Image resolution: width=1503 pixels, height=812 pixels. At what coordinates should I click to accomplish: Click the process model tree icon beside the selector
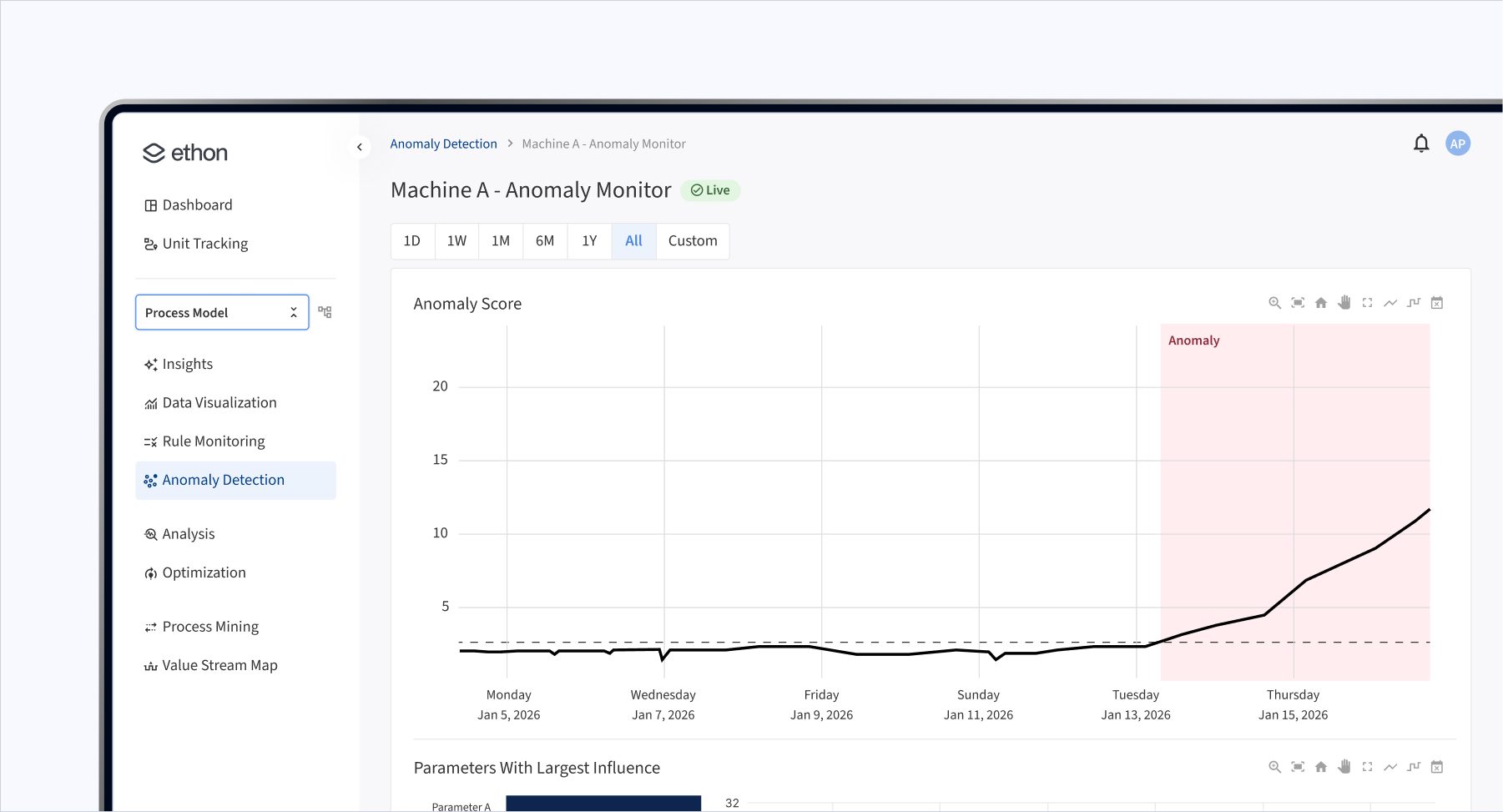pyautogui.click(x=325, y=311)
